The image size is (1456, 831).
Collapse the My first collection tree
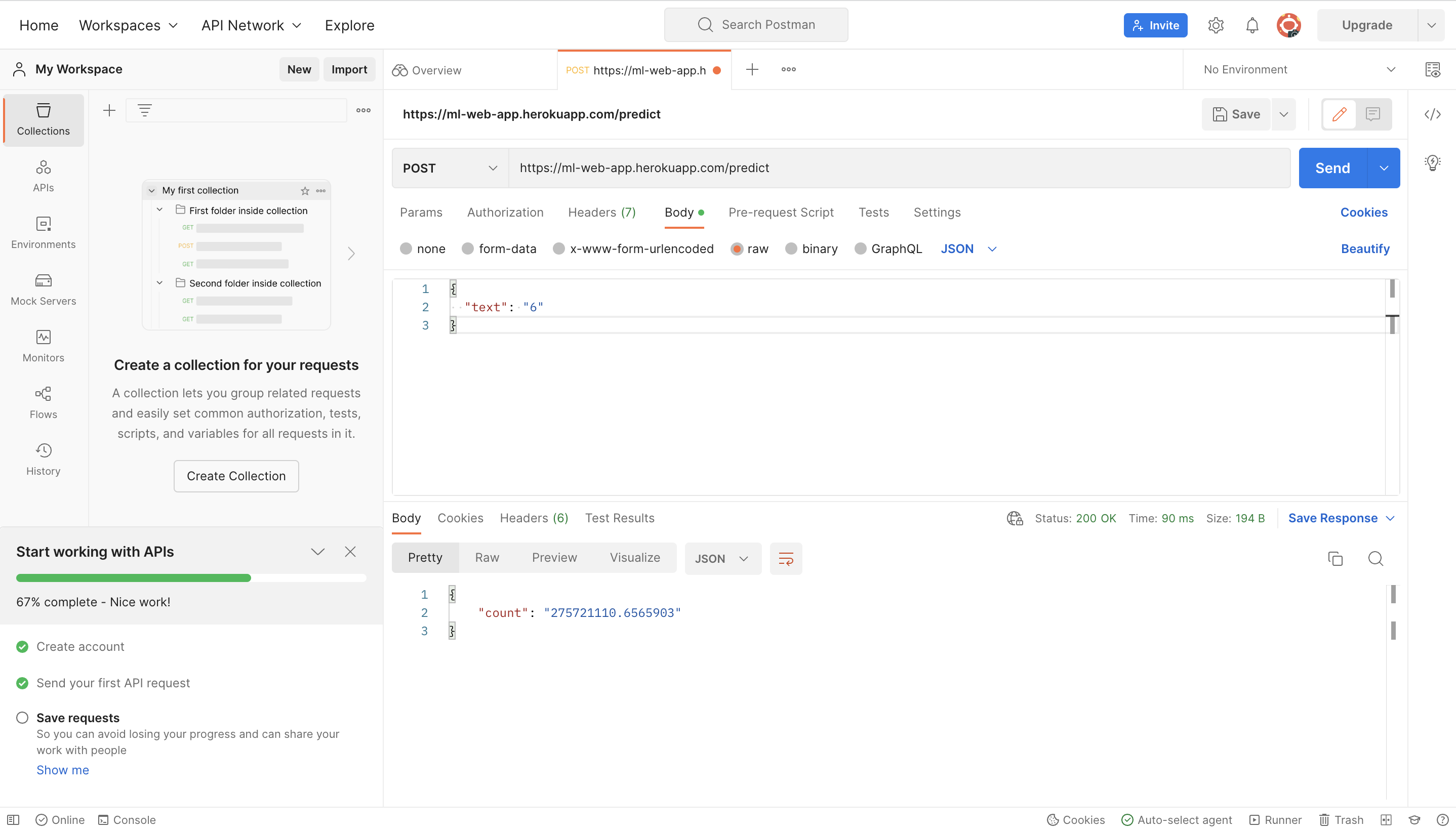pyautogui.click(x=151, y=190)
